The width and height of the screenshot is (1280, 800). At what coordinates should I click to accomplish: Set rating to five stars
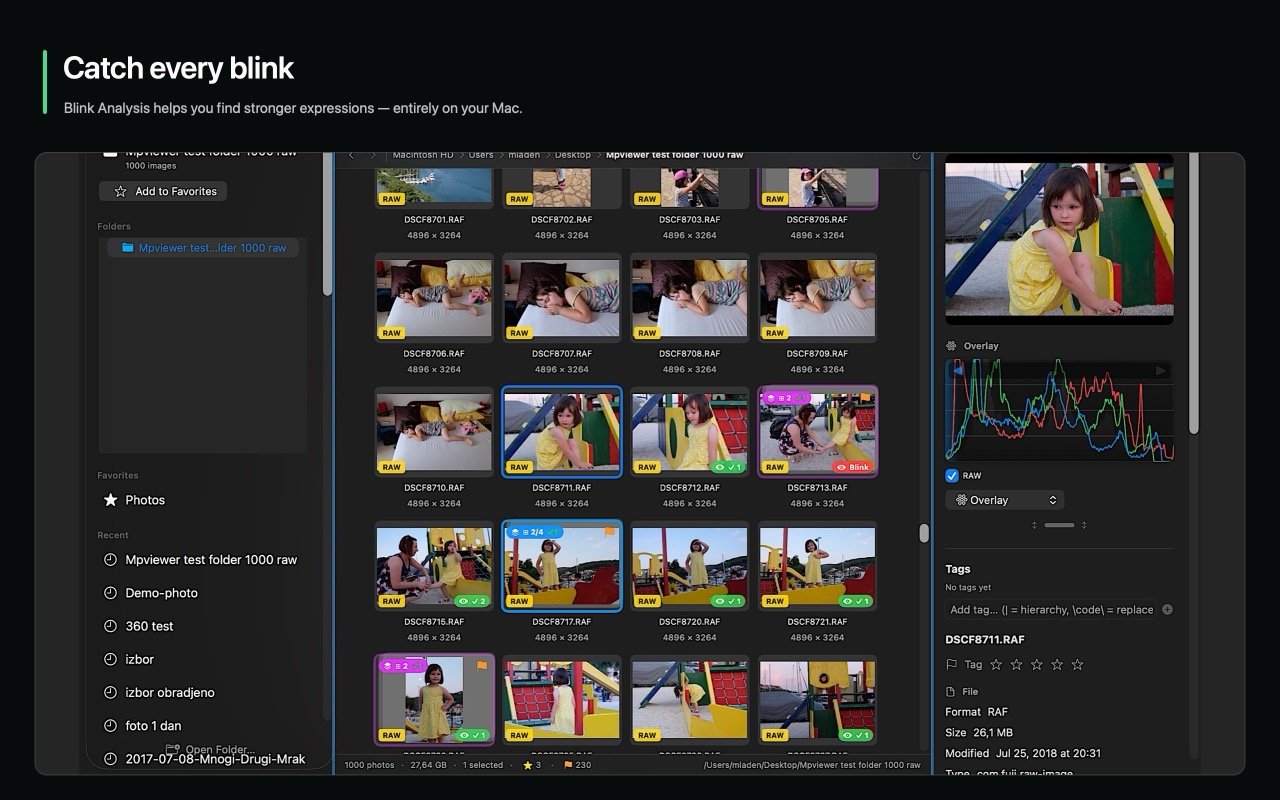pyautogui.click(x=1077, y=664)
